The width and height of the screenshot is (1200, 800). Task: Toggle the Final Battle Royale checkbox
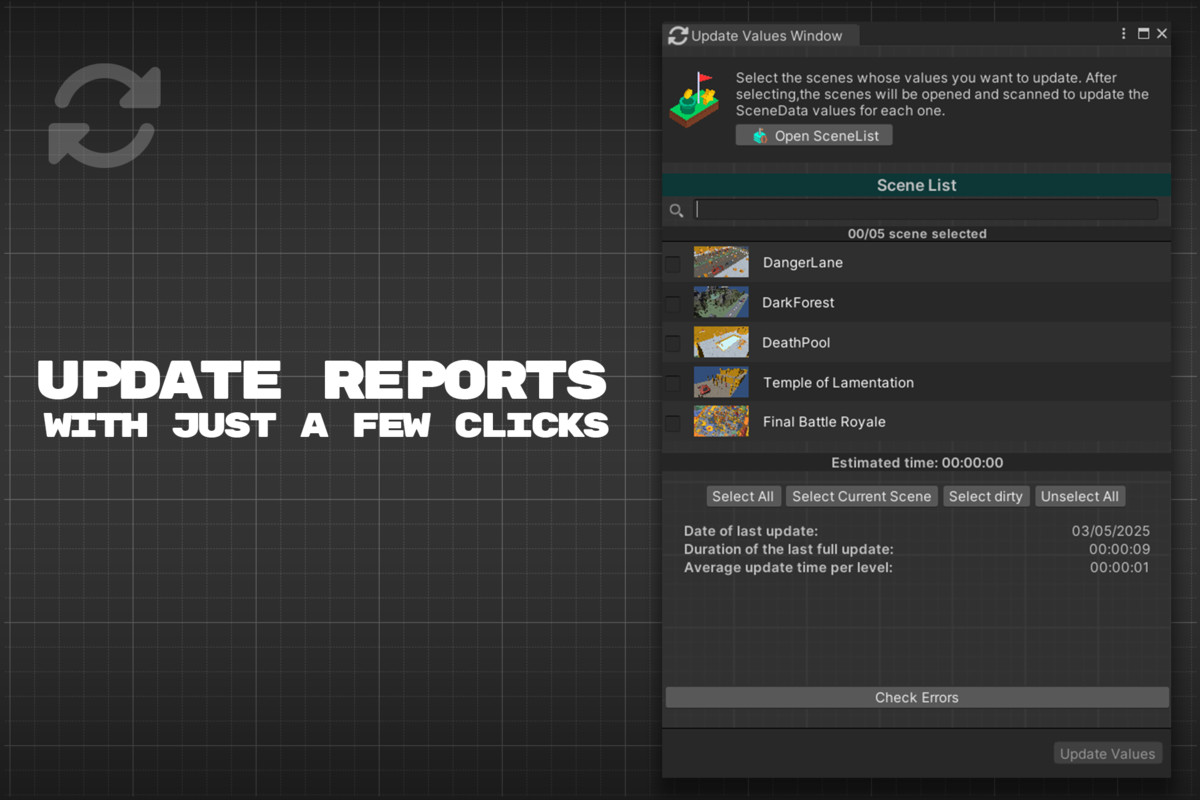click(x=673, y=423)
